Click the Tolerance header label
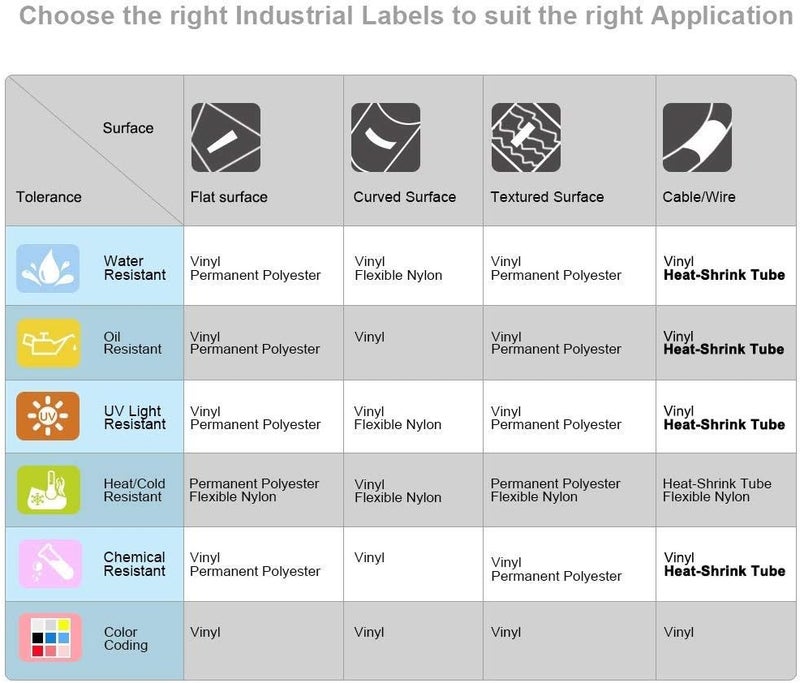The image size is (800, 683). click(48, 197)
